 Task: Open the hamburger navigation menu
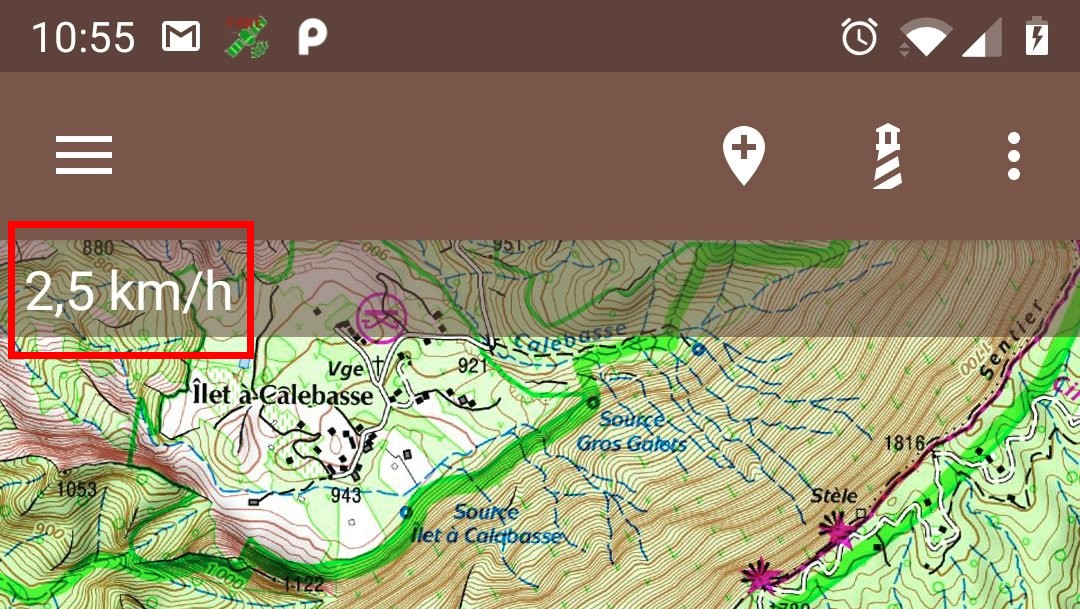tap(84, 155)
